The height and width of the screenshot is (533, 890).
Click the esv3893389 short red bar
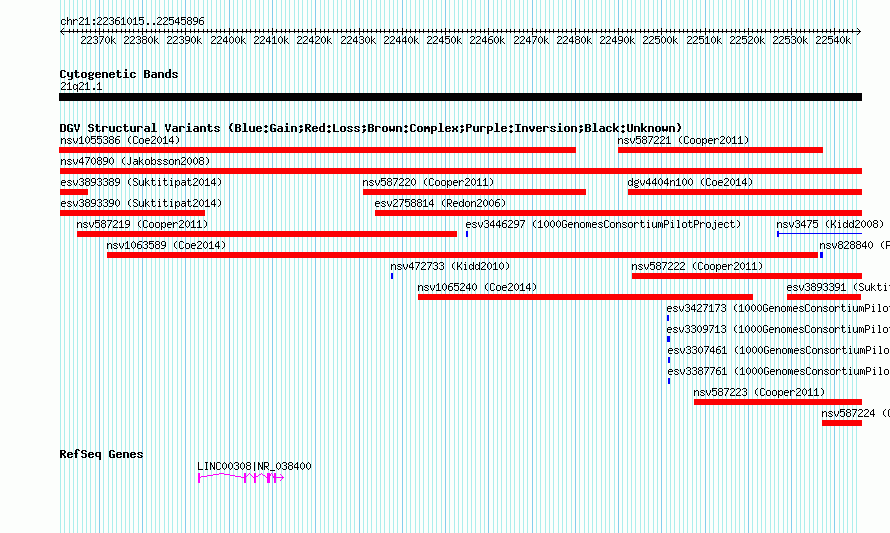pyautogui.click(x=74, y=192)
